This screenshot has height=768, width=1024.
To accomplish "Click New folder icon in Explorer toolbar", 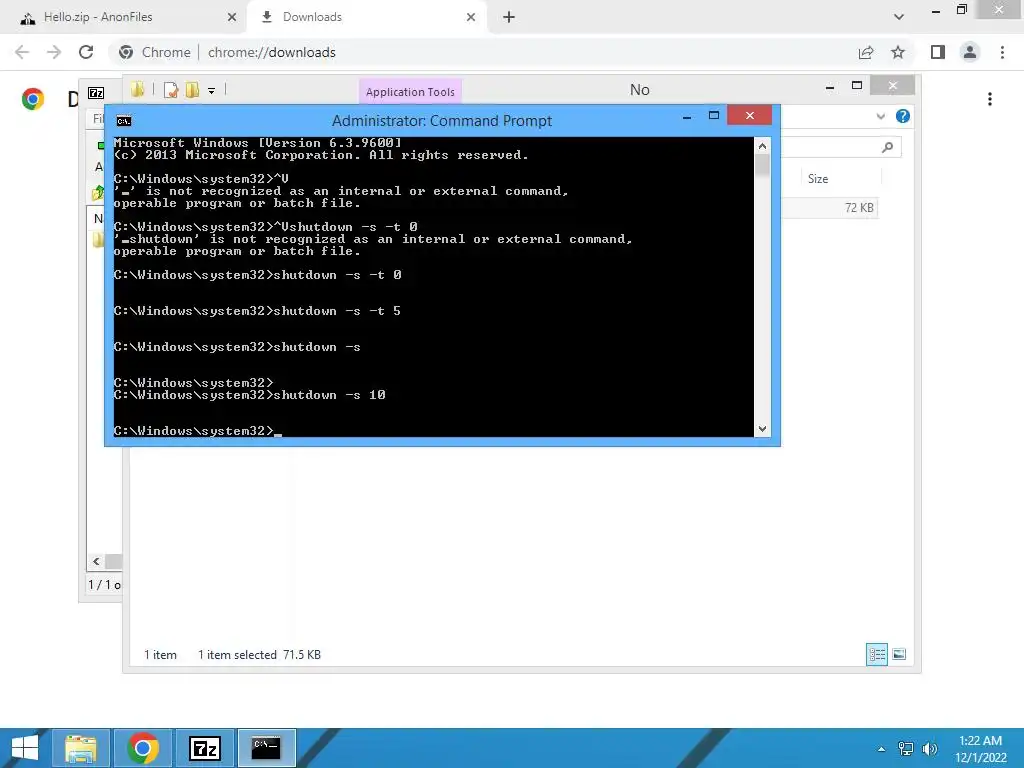I will click(192, 90).
